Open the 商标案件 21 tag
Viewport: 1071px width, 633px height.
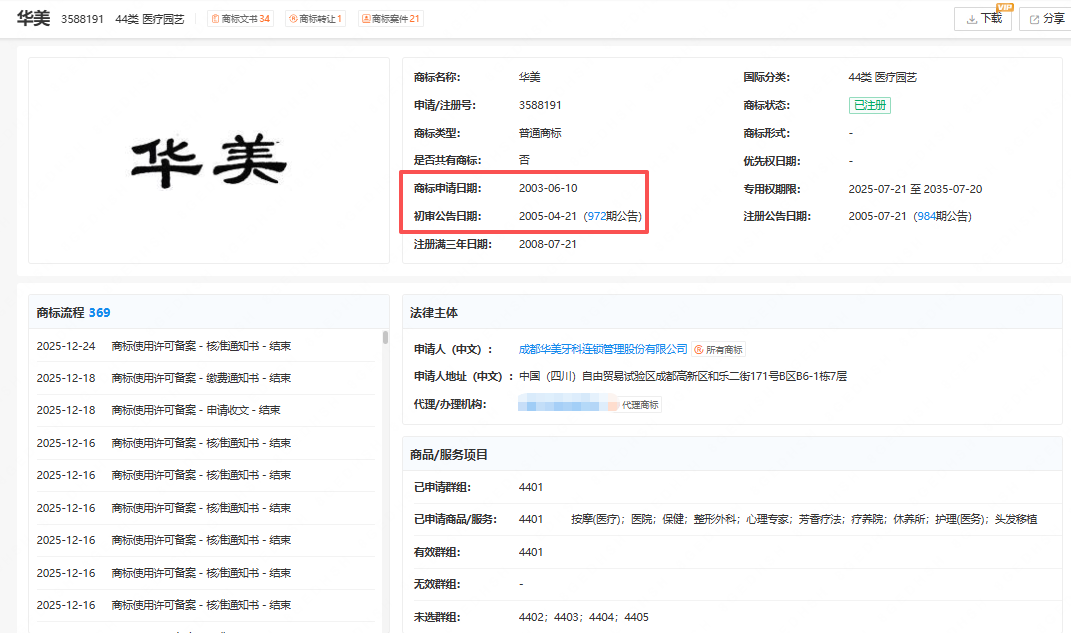click(391, 18)
